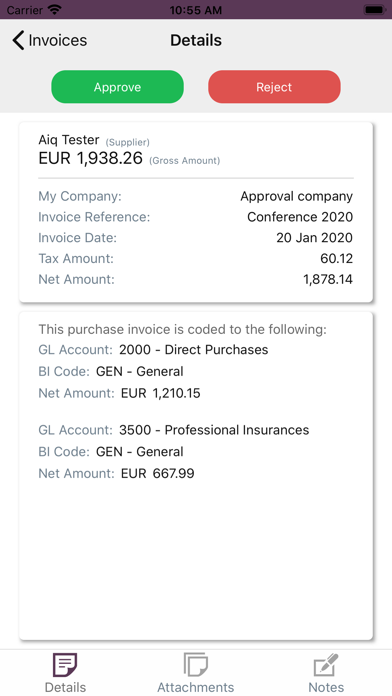Select the net amount EUR 667.99
The image size is (392, 696).
click(x=158, y=473)
